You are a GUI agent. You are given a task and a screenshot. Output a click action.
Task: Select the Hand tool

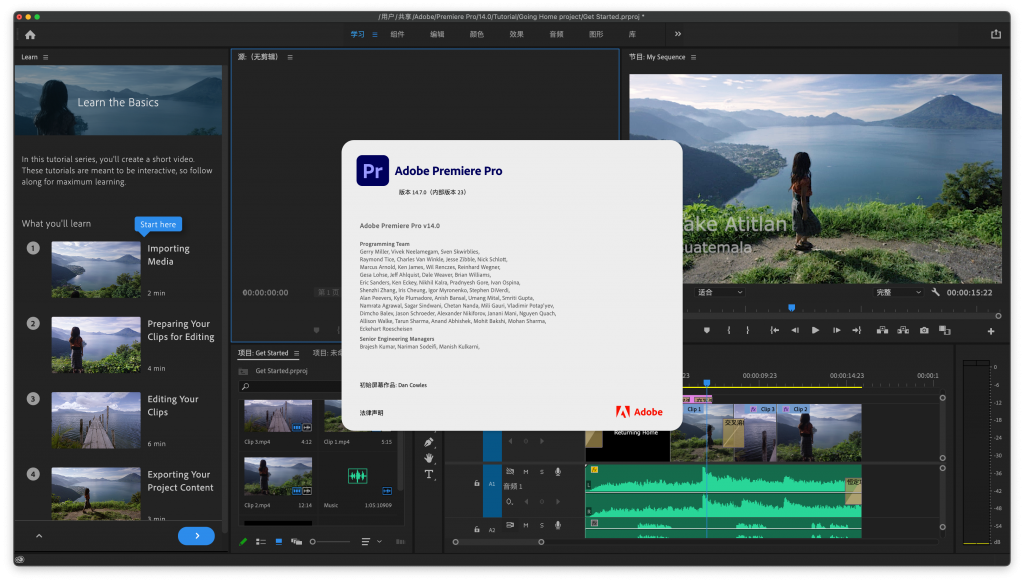428,459
